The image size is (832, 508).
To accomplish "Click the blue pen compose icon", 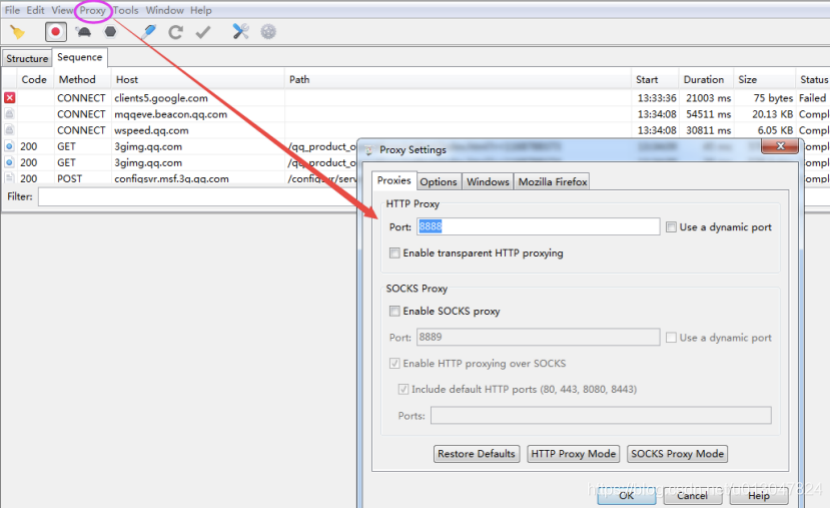I will [x=149, y=32].
